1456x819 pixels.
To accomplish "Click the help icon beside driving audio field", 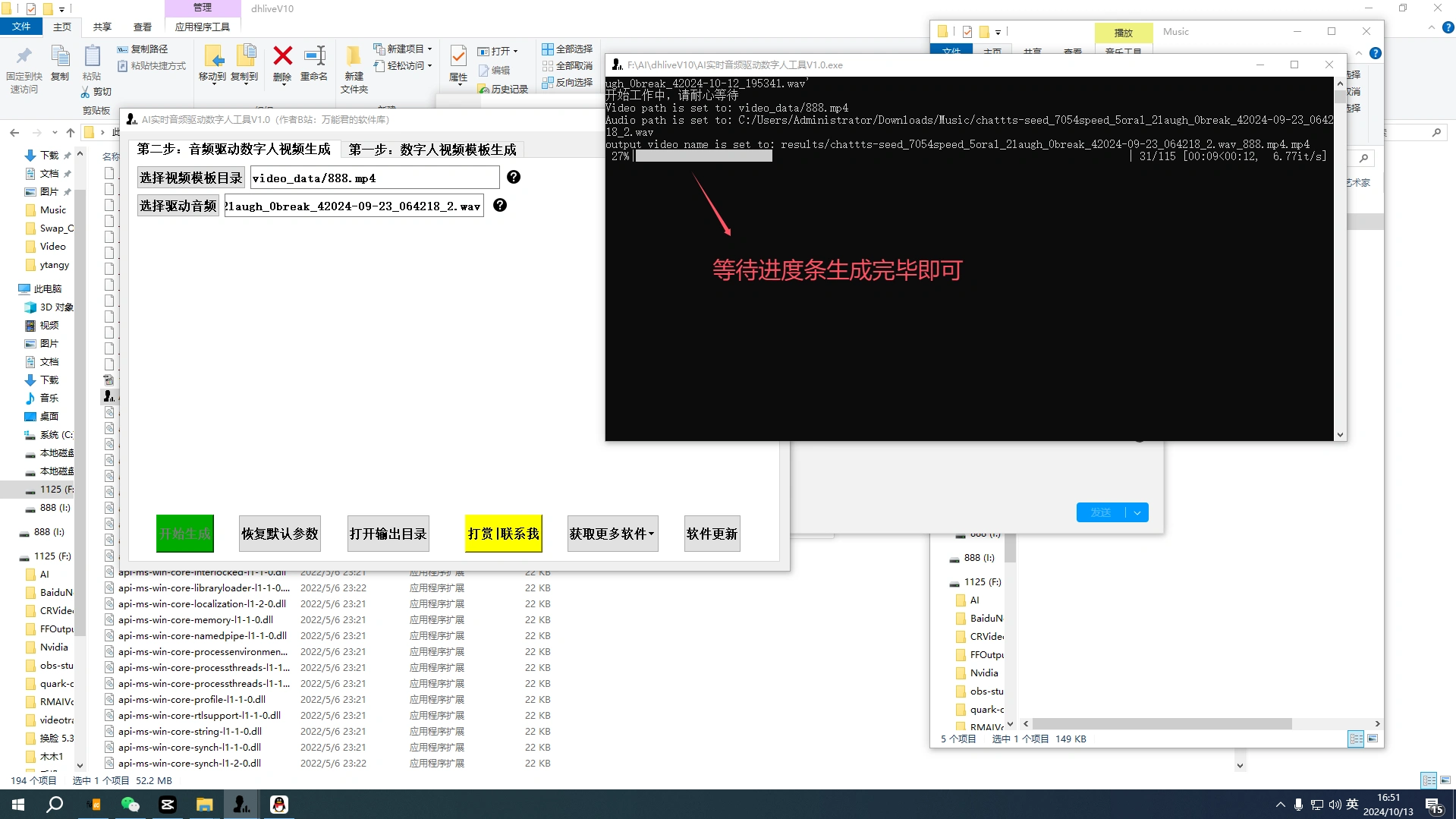I will 500,206.
